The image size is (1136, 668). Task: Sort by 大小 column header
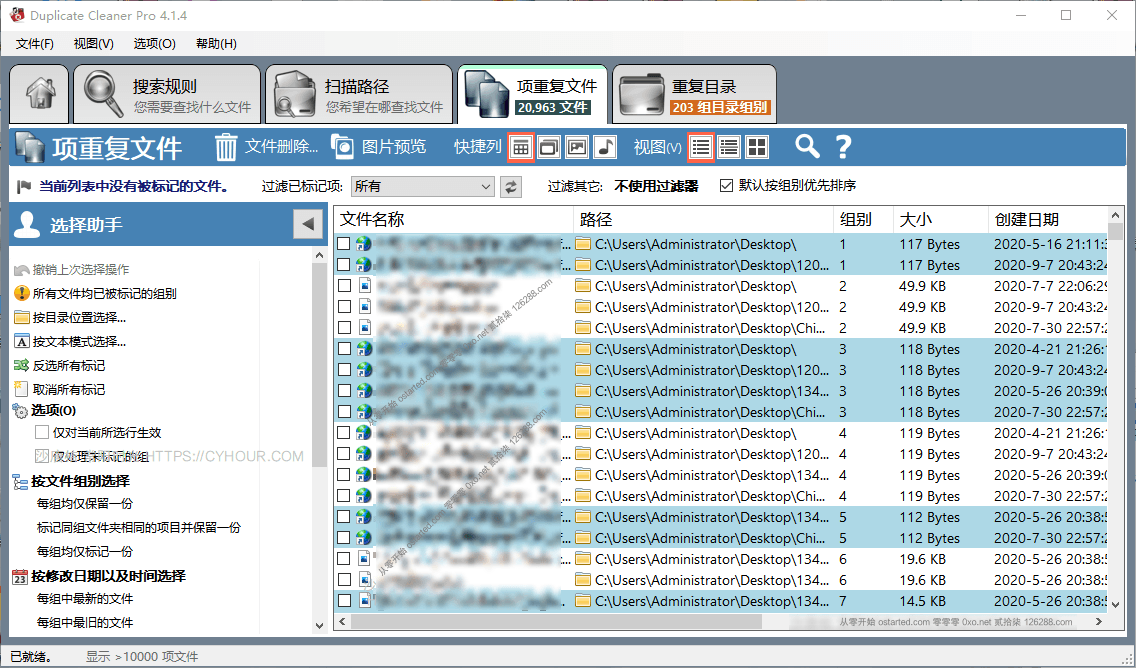(x=940, y=220)
